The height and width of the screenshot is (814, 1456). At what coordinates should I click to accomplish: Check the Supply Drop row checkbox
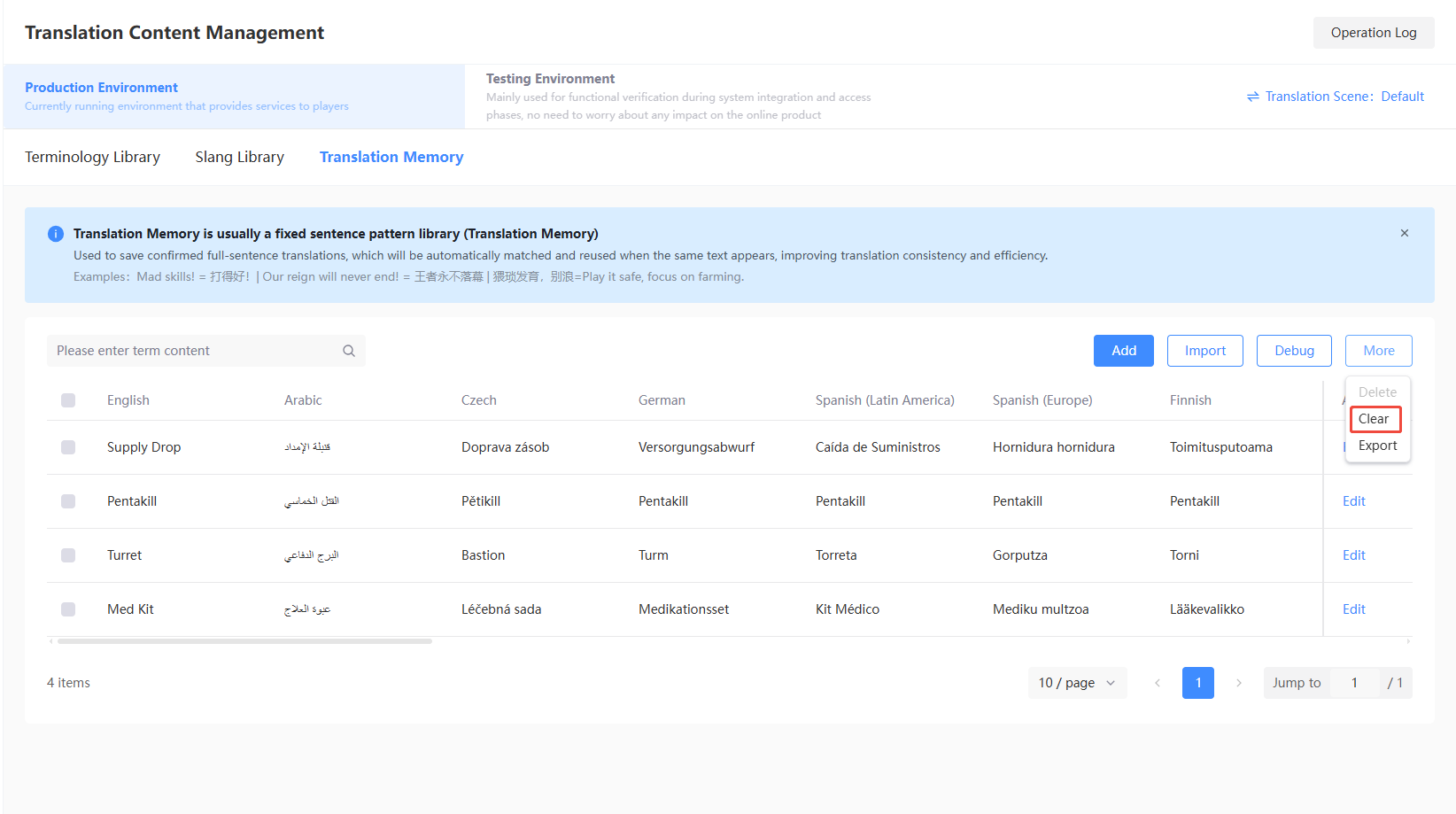tap(68, 447)
